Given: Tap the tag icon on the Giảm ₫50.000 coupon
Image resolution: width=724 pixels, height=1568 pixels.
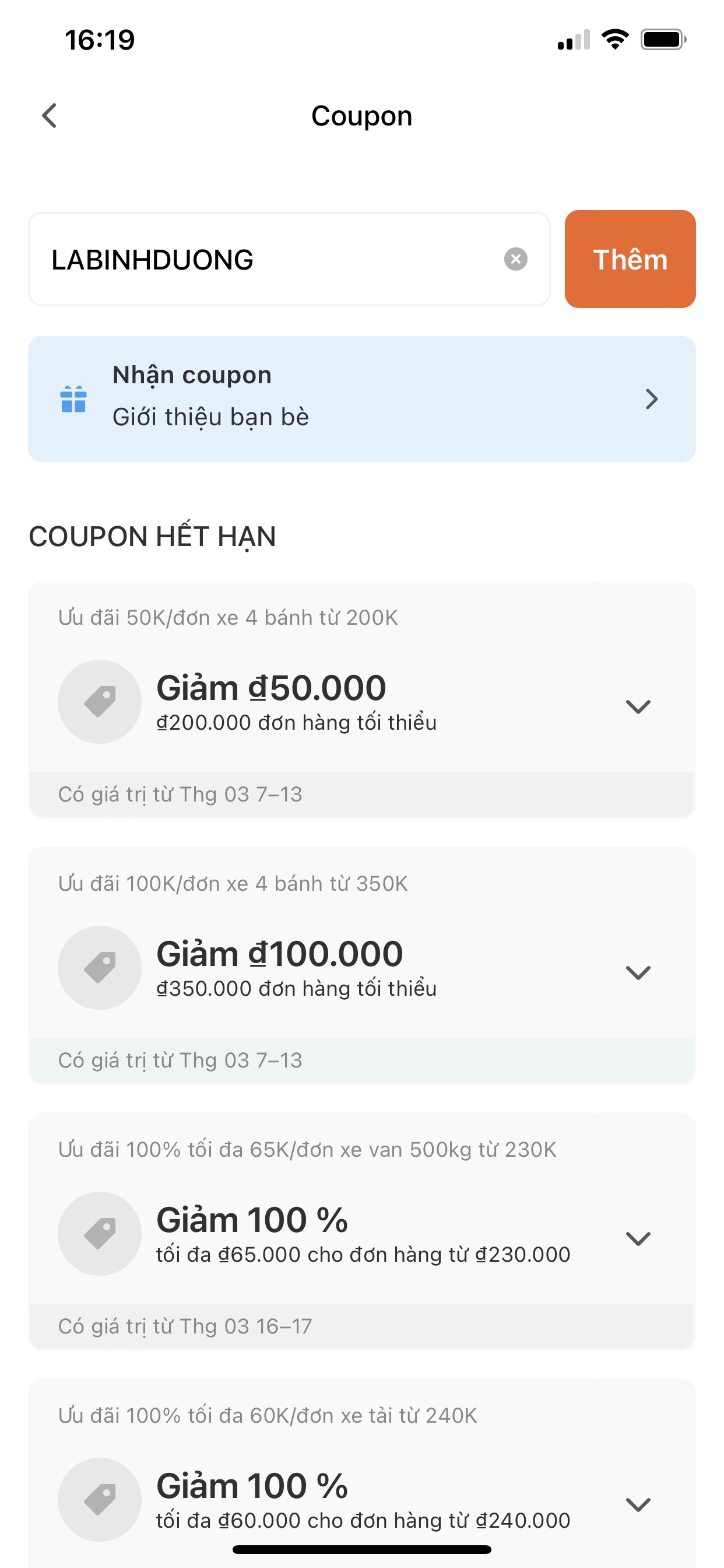Looking at the screenshot, I should [100, 702].
